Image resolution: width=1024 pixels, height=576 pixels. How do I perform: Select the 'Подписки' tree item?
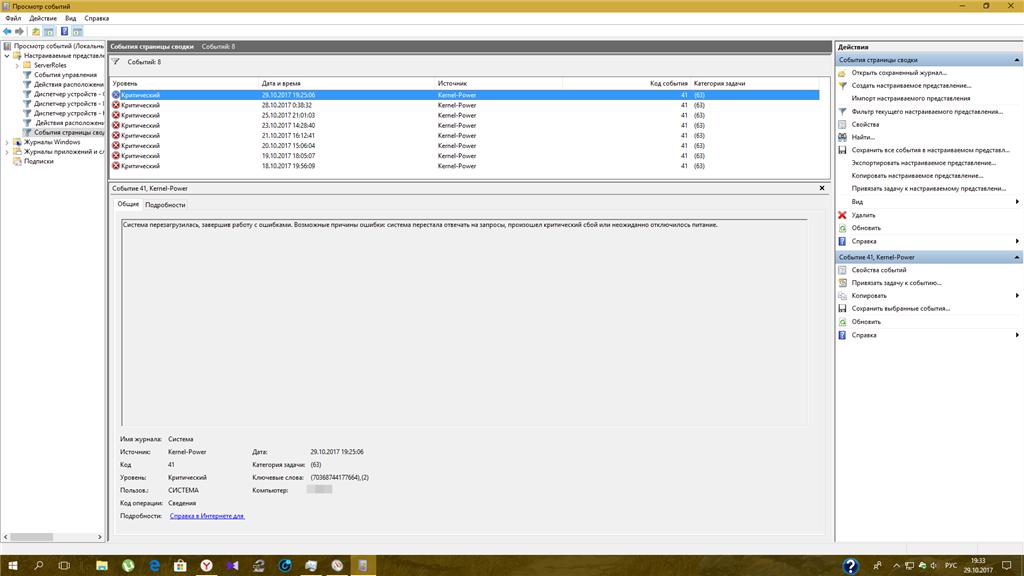coord(39,161)
